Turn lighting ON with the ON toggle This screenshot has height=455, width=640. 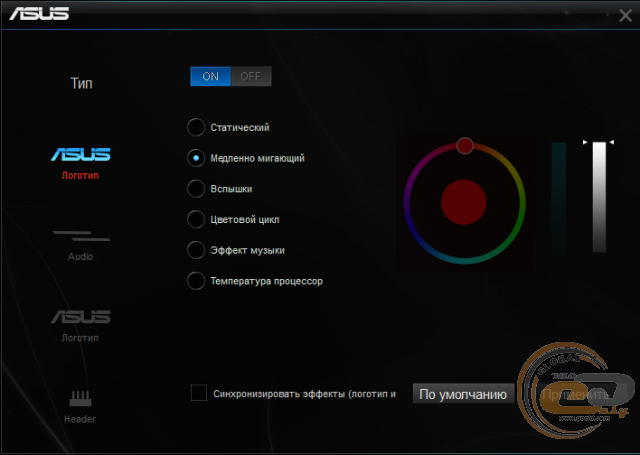211,76
